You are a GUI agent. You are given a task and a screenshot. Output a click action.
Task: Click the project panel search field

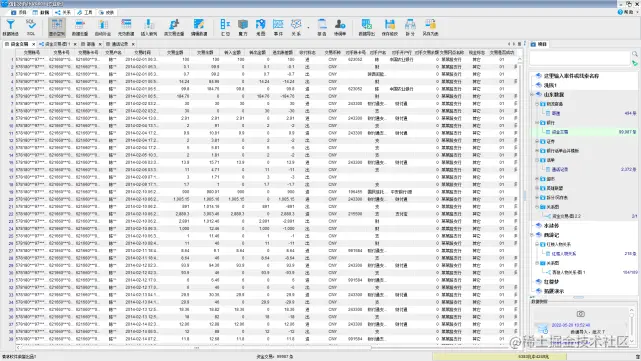pos(580,58)
